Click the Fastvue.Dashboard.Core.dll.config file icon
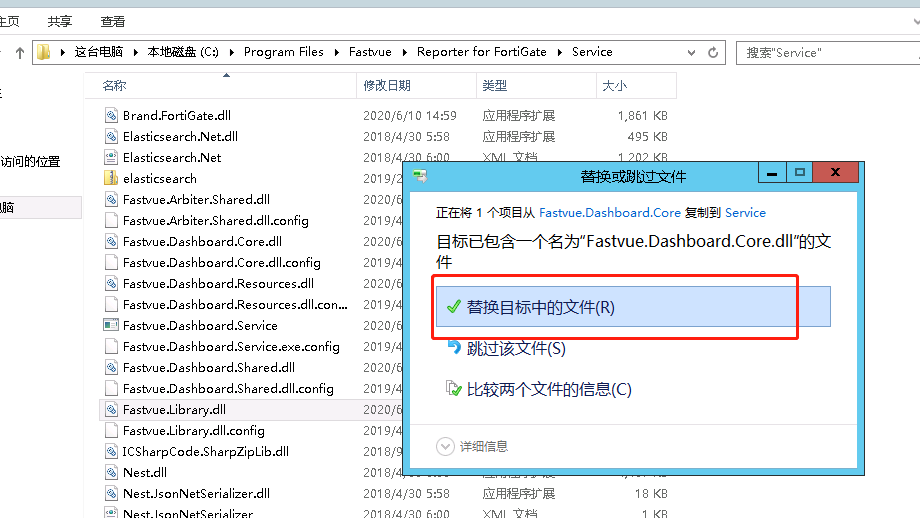Screen dimensions: 920x518 point(111,262)
